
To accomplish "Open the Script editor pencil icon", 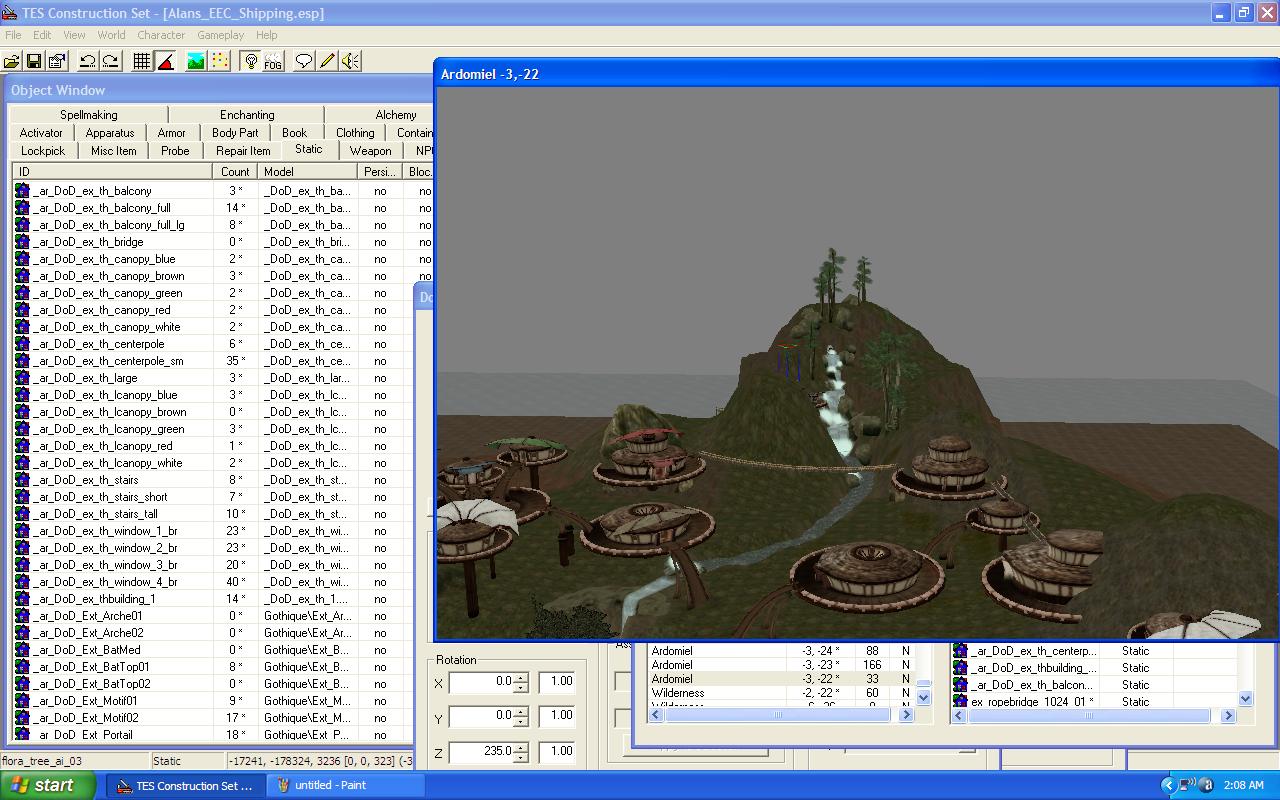I will click(x=327, y=61).
